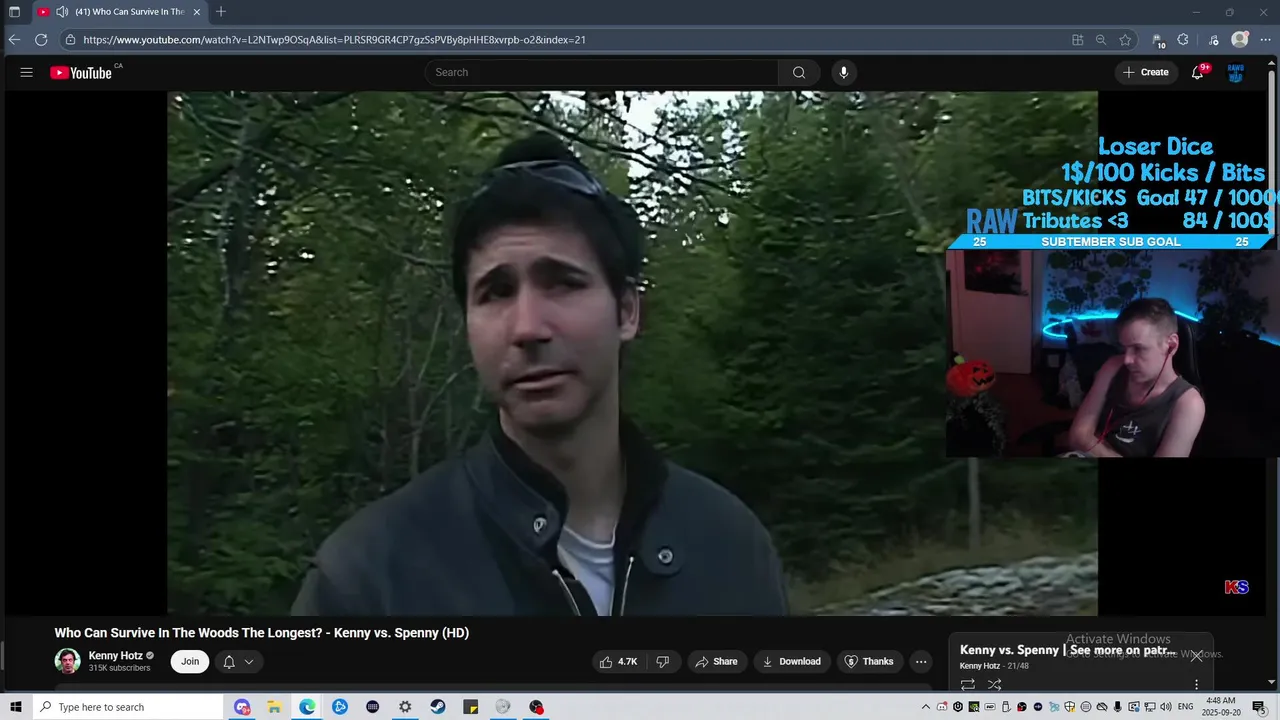
Task: Open the YouTube Create button
Action: point(1146,72)
